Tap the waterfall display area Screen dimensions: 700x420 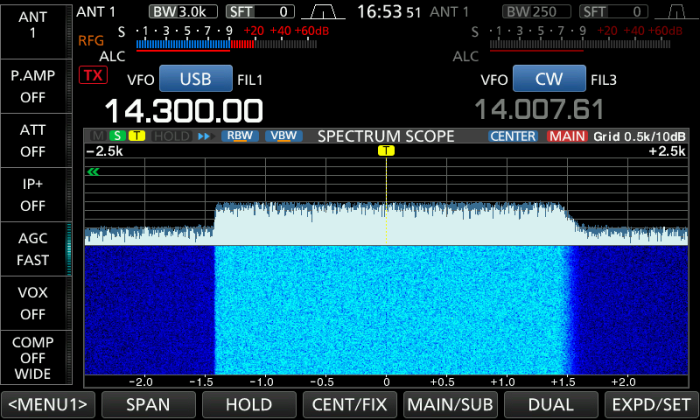tap(386, 310)
